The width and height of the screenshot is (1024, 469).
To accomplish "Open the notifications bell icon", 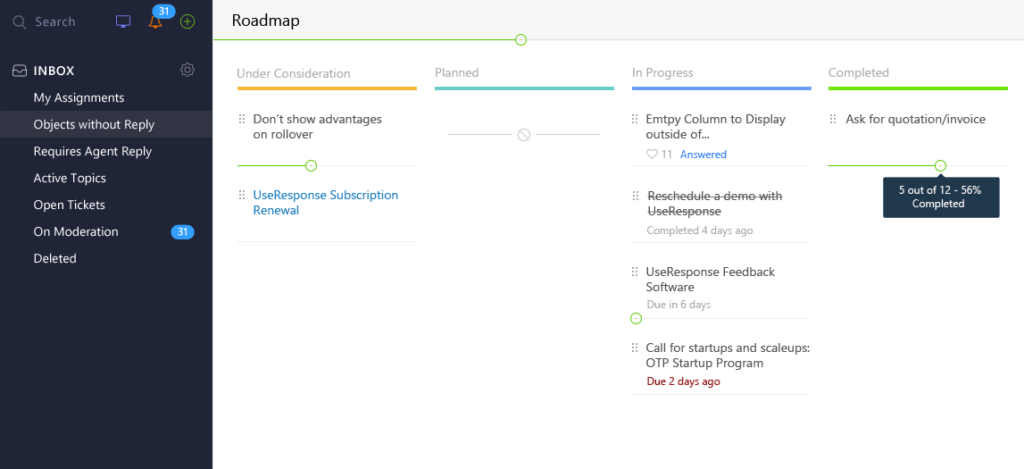I will (155, 22).
